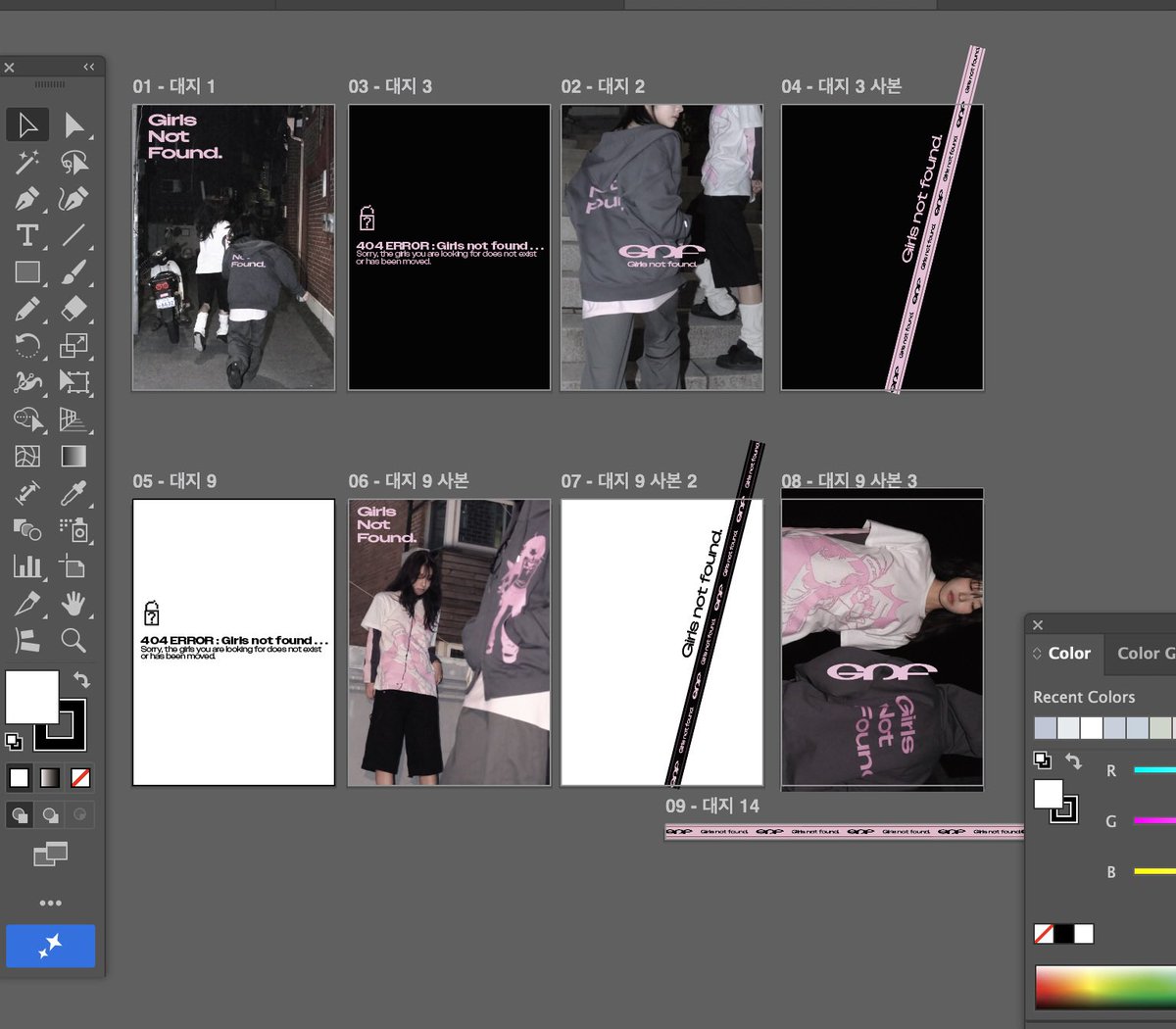
Task: Pick the third Recent Colors white swatch
Action: (x=1091, y=728)
